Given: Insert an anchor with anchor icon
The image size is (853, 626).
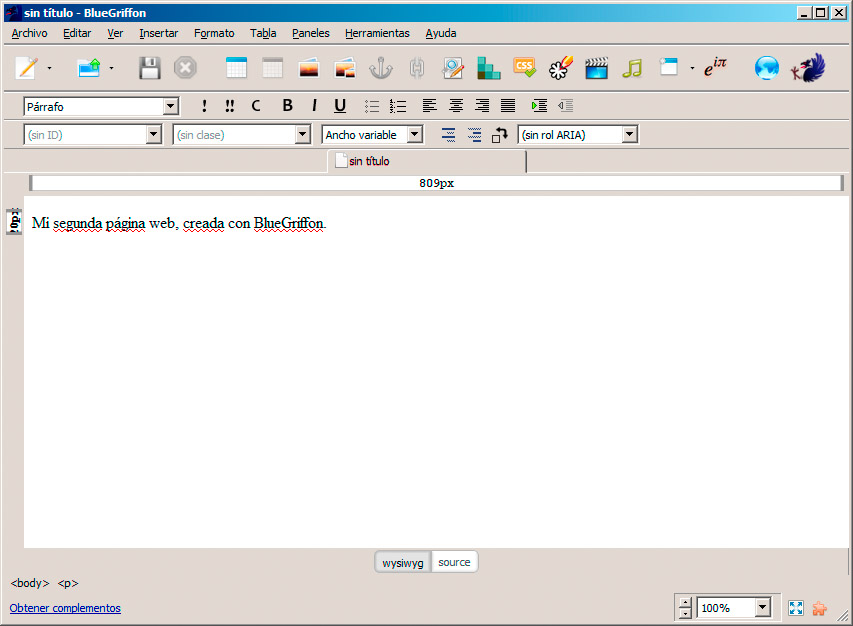Looking at the screenshot, I should pos(381,68).
